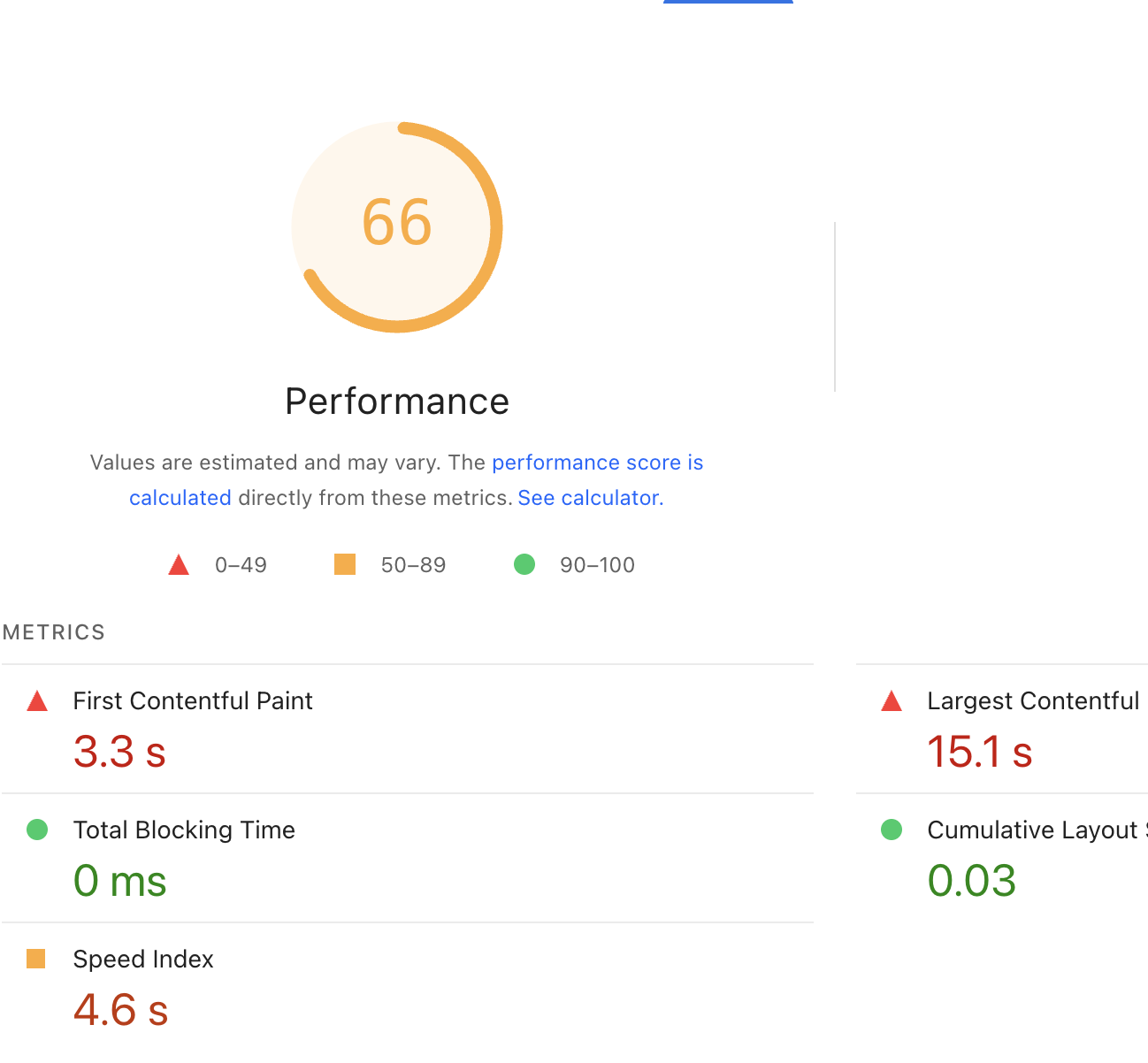This screenshot has height=1063, width=1148.
Task: Click the circular score gauge showing 66
Action: pos(397,226)
